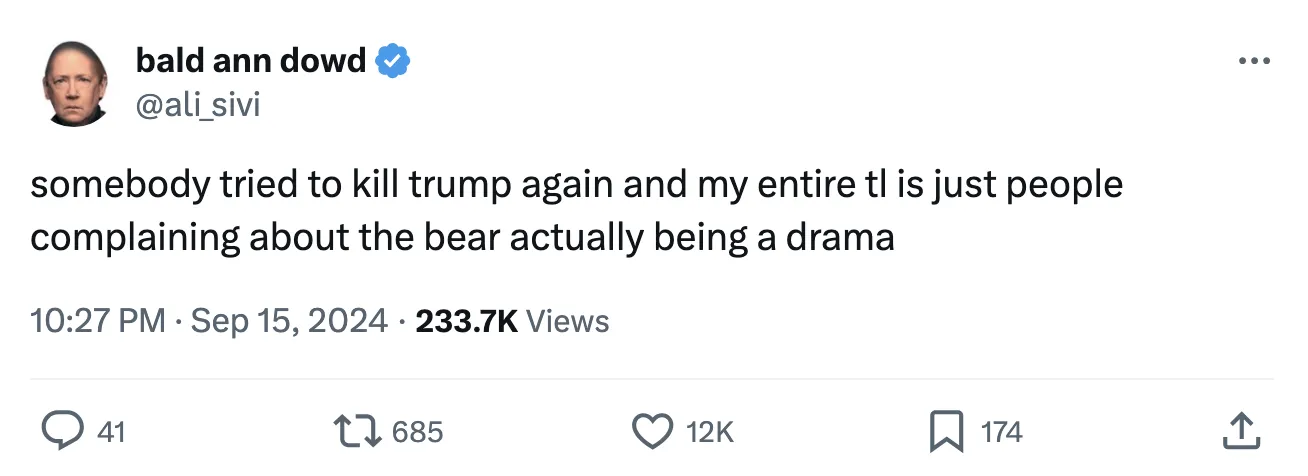1308x476 pixels.
Task: Click the bookmark count 174
Action: click(1001, 432)
